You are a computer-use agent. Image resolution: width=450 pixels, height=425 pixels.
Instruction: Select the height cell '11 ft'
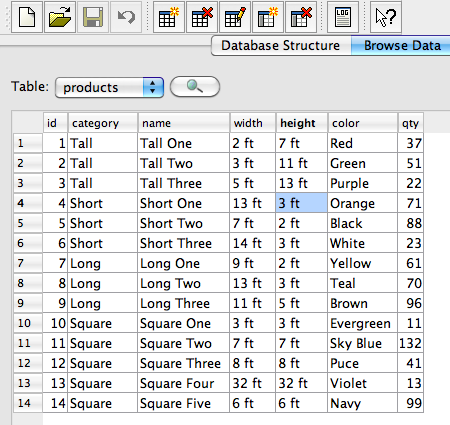coord(302,163)
